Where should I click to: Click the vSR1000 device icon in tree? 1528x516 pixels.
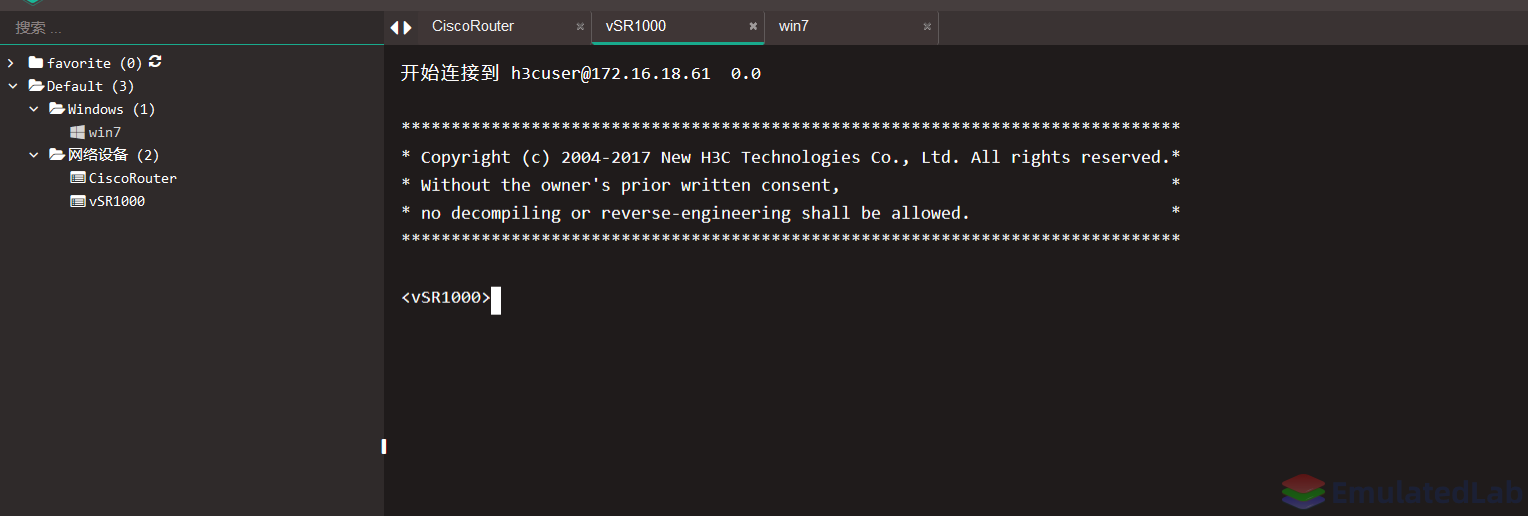coord(77,201)
